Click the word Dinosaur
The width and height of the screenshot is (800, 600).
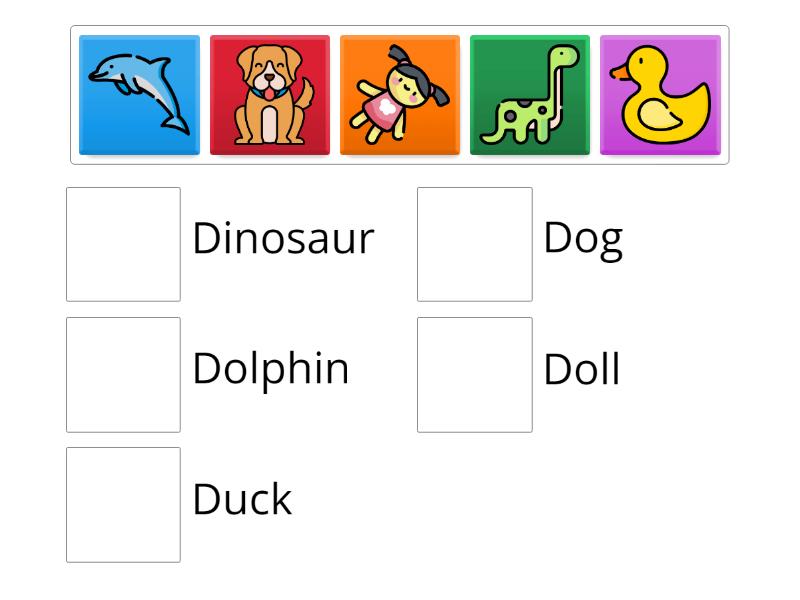(284, 238)
